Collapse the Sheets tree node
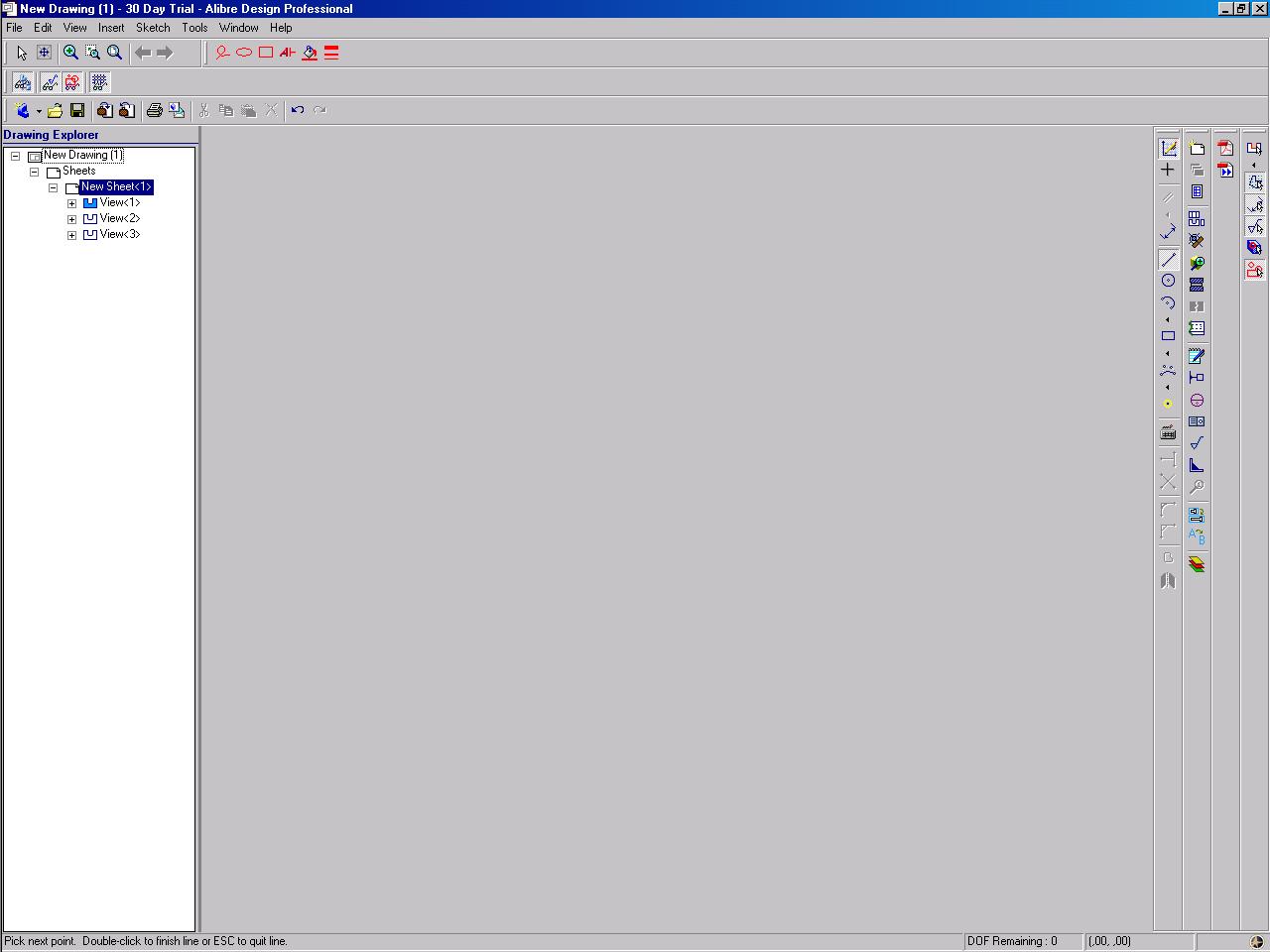This screenshot has width=1270, height=952. [x=34, y=172]
